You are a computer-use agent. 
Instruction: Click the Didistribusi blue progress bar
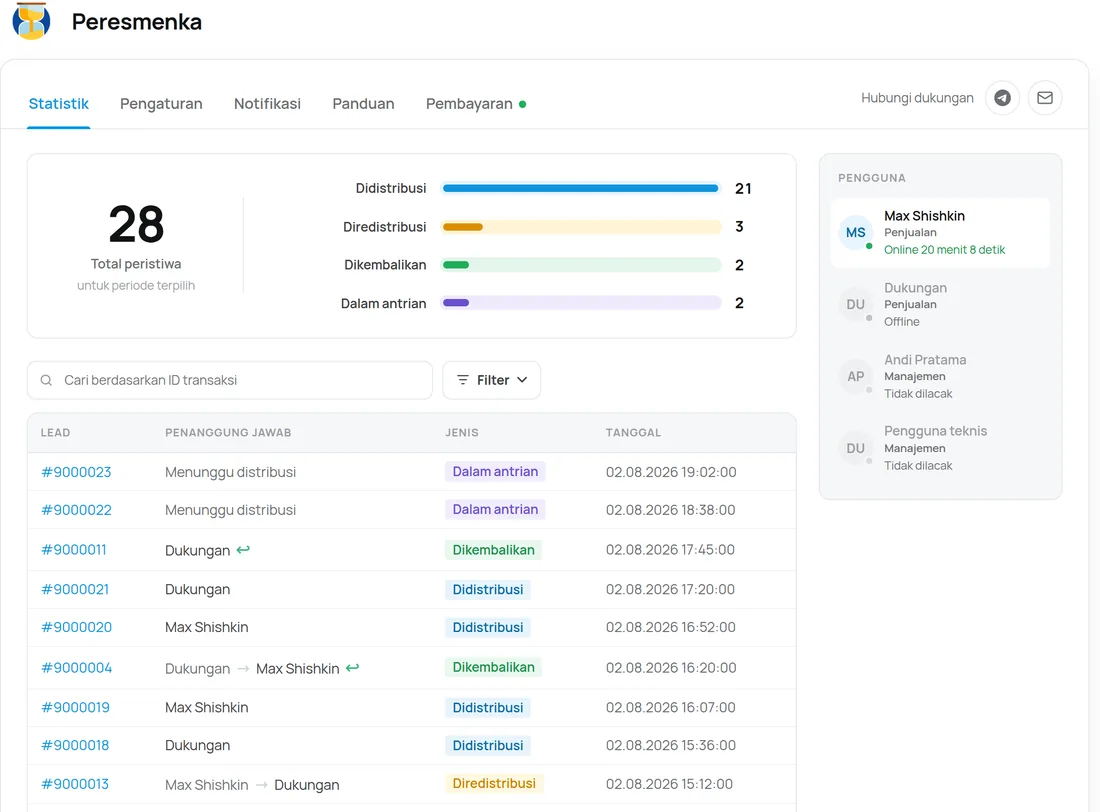[x=581, y=188]
